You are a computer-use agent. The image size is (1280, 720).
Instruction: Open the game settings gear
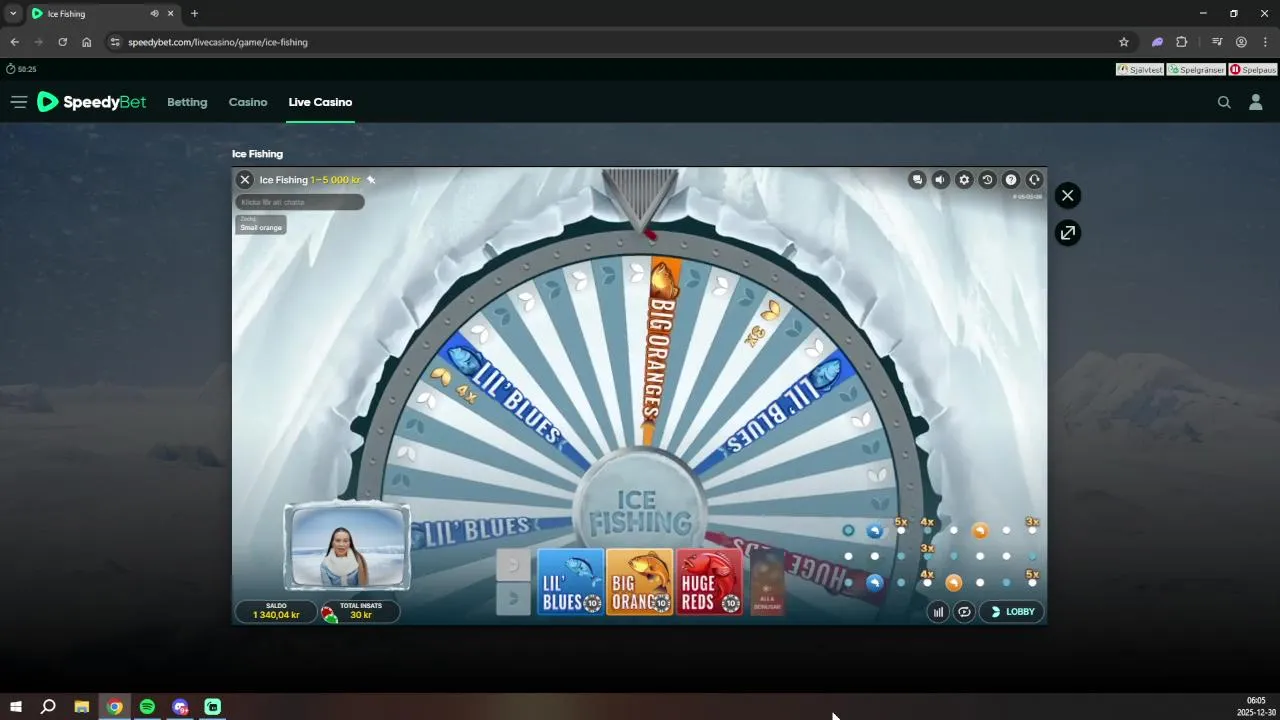tap(964, 180)
